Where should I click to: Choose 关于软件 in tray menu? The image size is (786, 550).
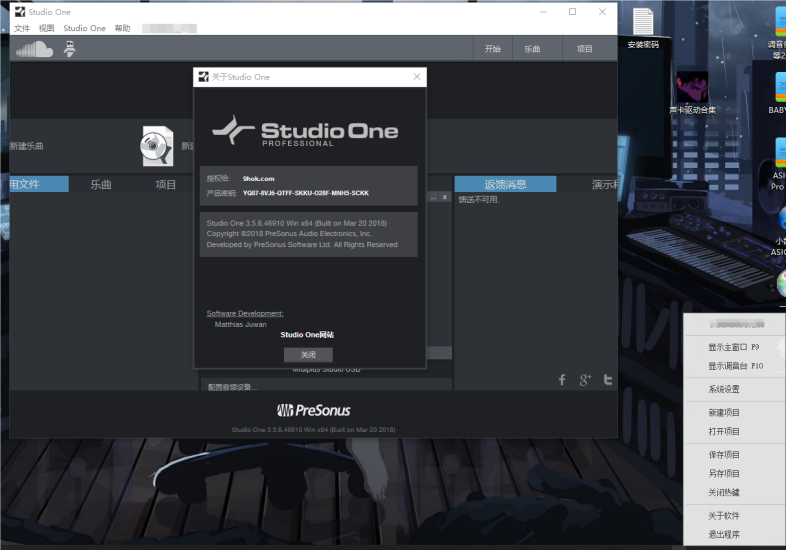[723, 515]
